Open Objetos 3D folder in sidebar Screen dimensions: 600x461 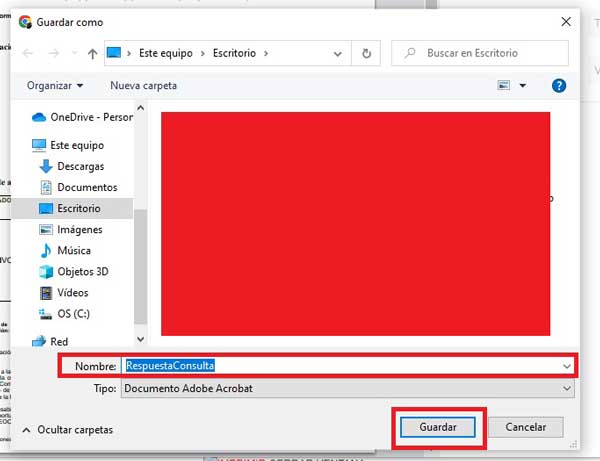click(x=82, y=271)
